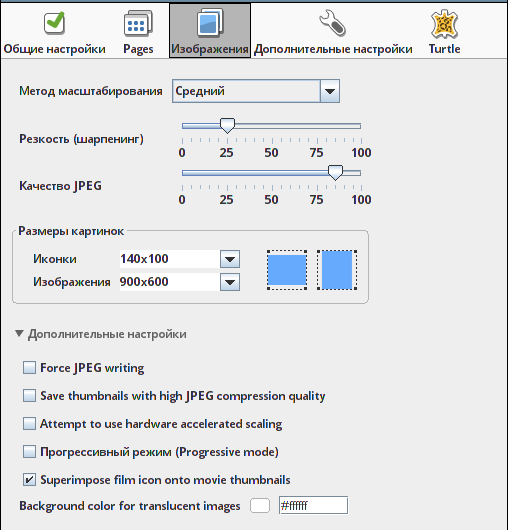Open the wrench icon for Дополнительные настройки

[333, 23]
